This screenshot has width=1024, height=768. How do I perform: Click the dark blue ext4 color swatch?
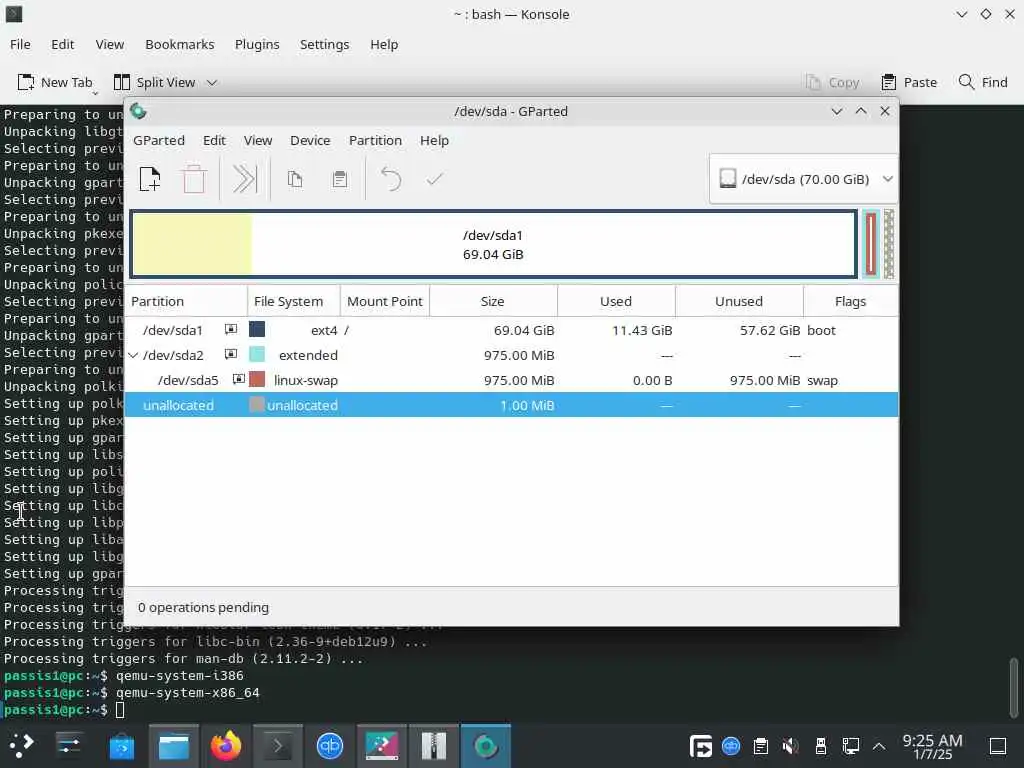[x=257, y=329]
